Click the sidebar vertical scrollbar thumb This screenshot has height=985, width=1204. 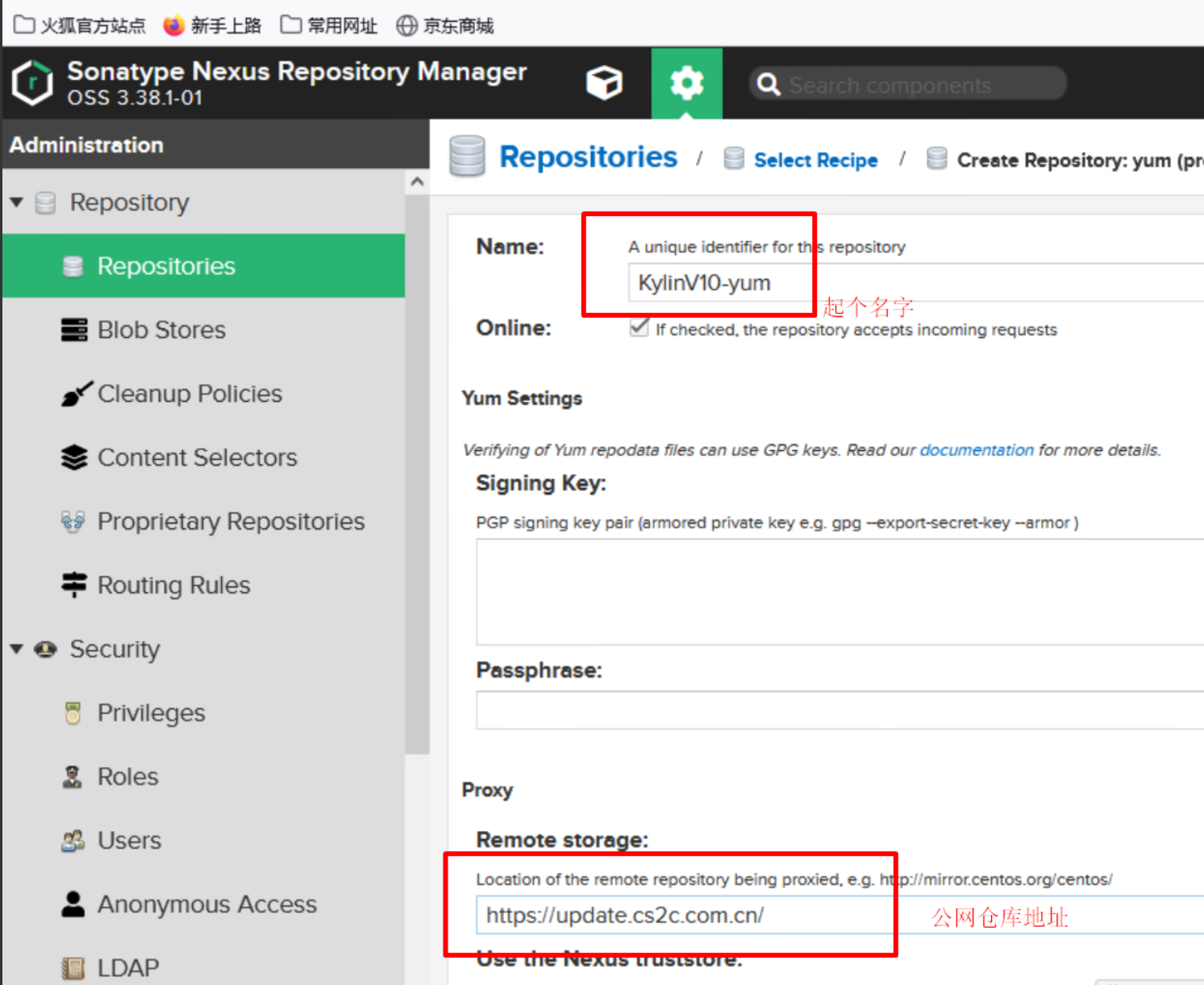(417, 474)
